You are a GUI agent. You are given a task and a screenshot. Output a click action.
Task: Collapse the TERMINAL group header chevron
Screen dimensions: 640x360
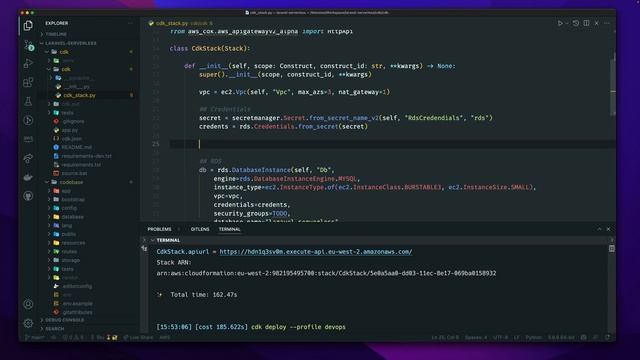pyautogui.click(x=153, y=240)
